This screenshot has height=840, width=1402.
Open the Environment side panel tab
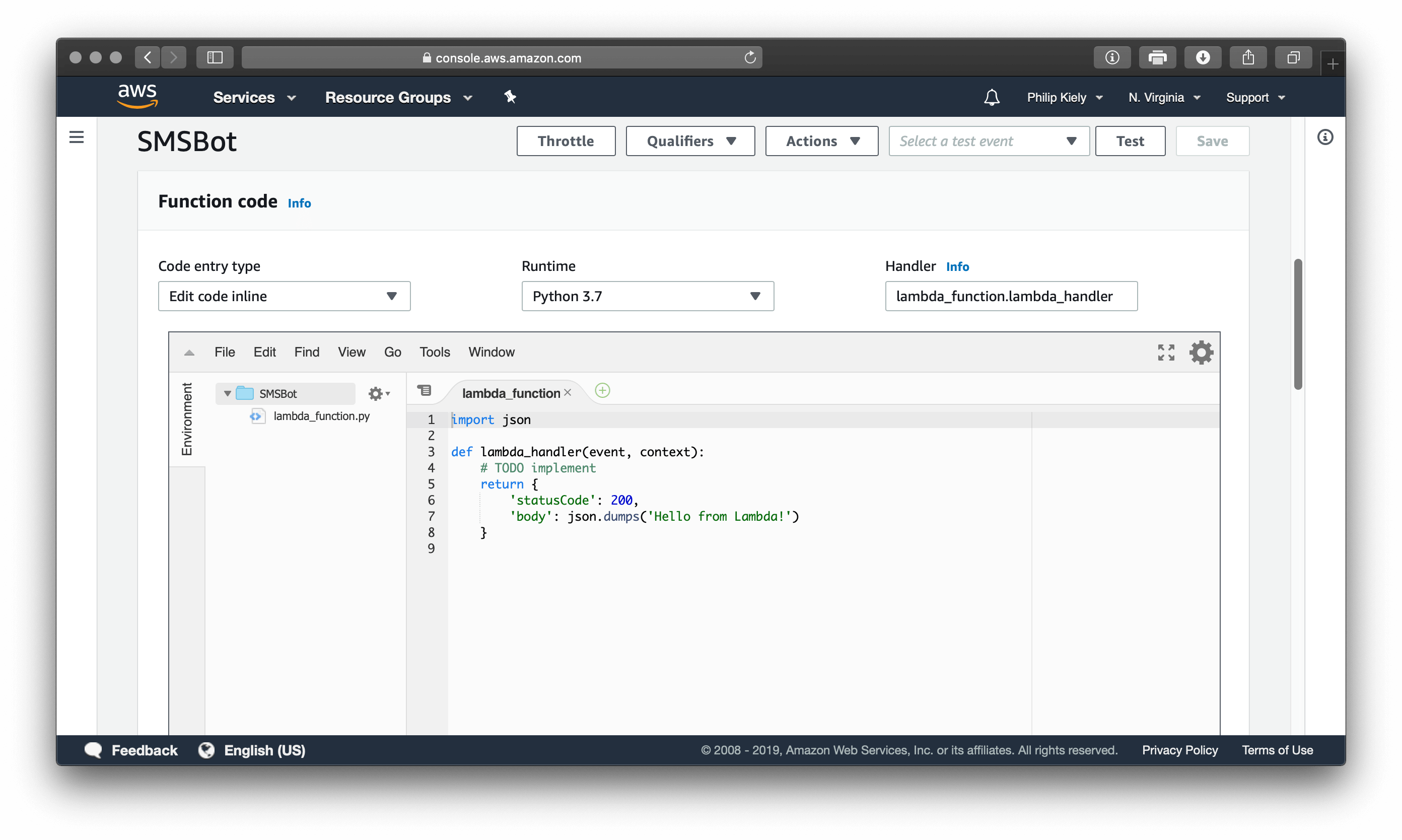(187, 419)
